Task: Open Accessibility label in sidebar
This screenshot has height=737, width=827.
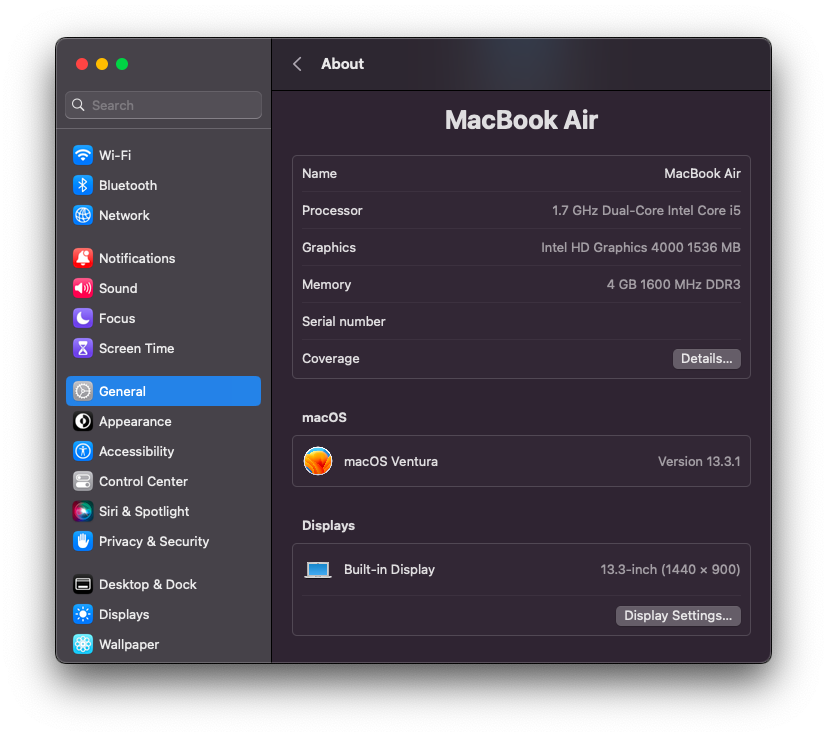Action: point(137,451)
